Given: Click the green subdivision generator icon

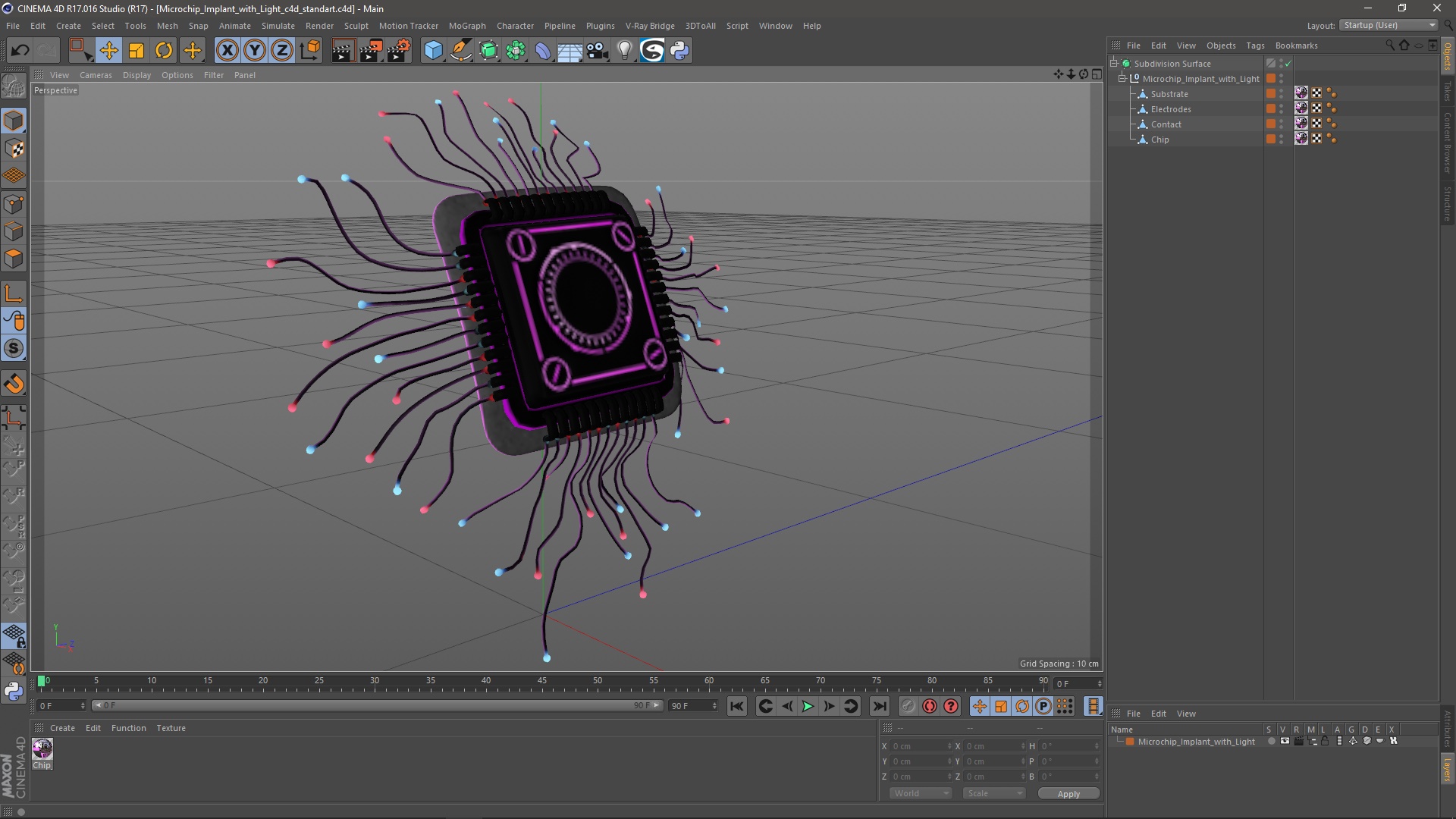Looking at the screenshot, I should pyautogui.click(x=488, y=51).
